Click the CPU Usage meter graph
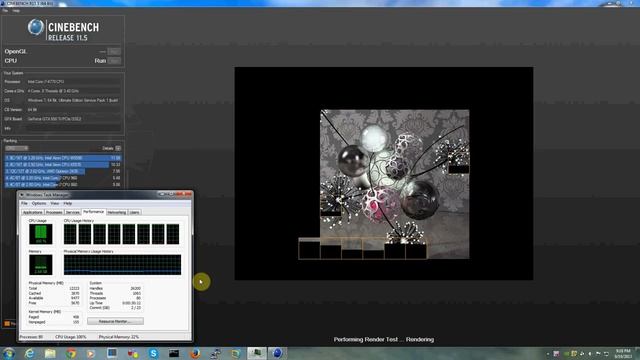Viewport: 640px width, 360px height. point(41,234)
